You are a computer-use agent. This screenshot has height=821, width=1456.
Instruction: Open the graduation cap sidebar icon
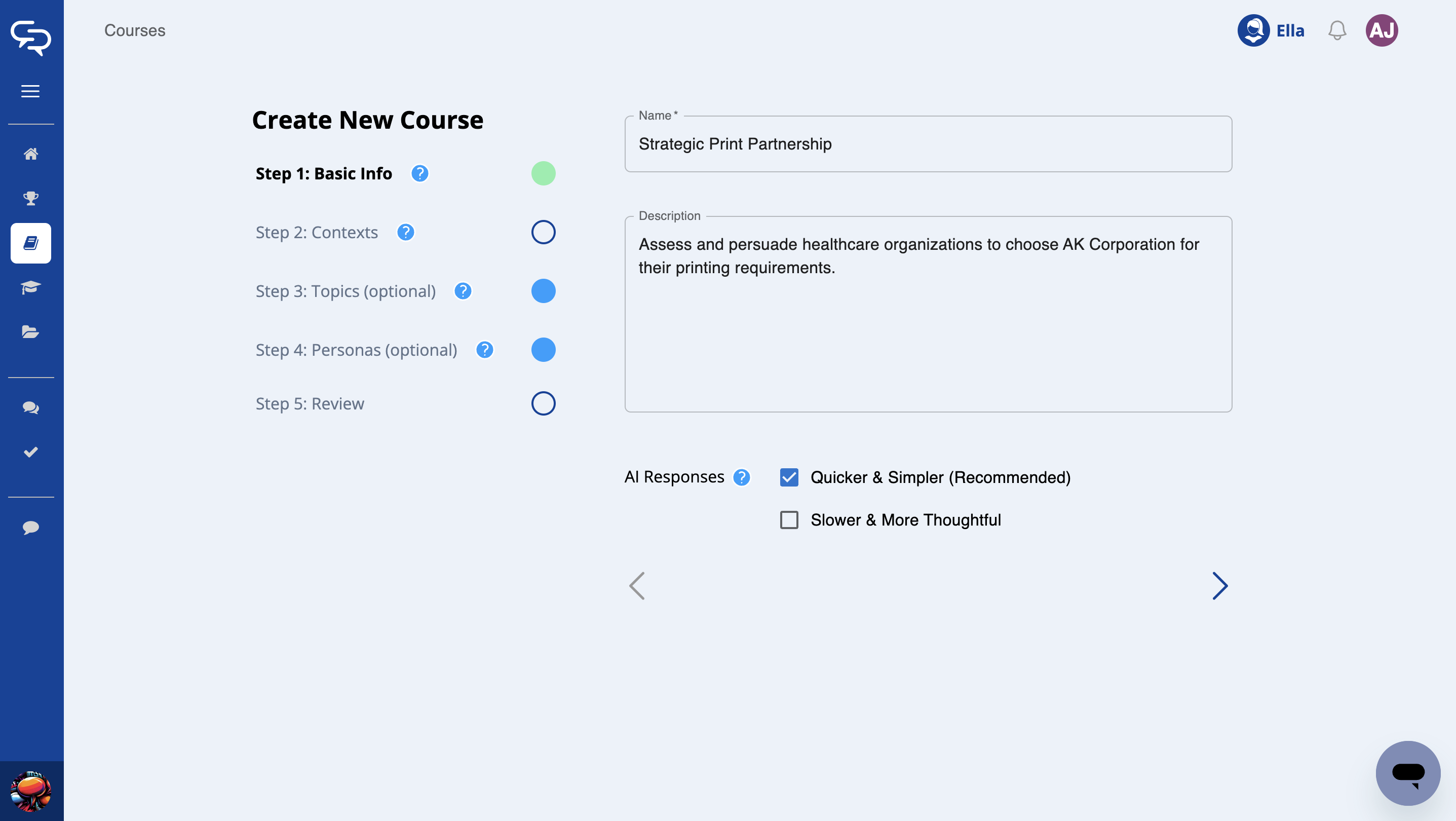point(30,287)
